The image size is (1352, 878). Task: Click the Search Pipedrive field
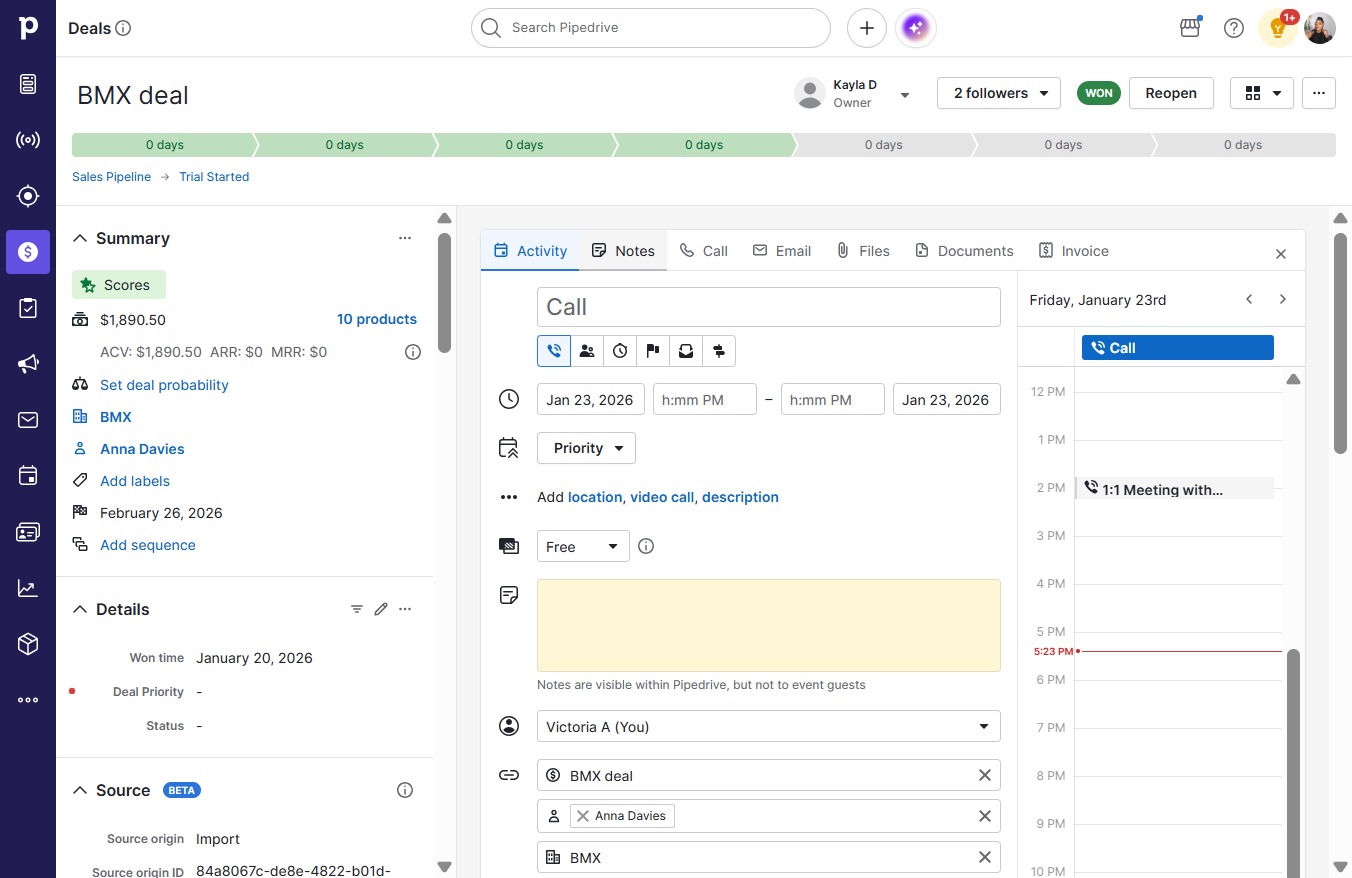click(651, 28)
